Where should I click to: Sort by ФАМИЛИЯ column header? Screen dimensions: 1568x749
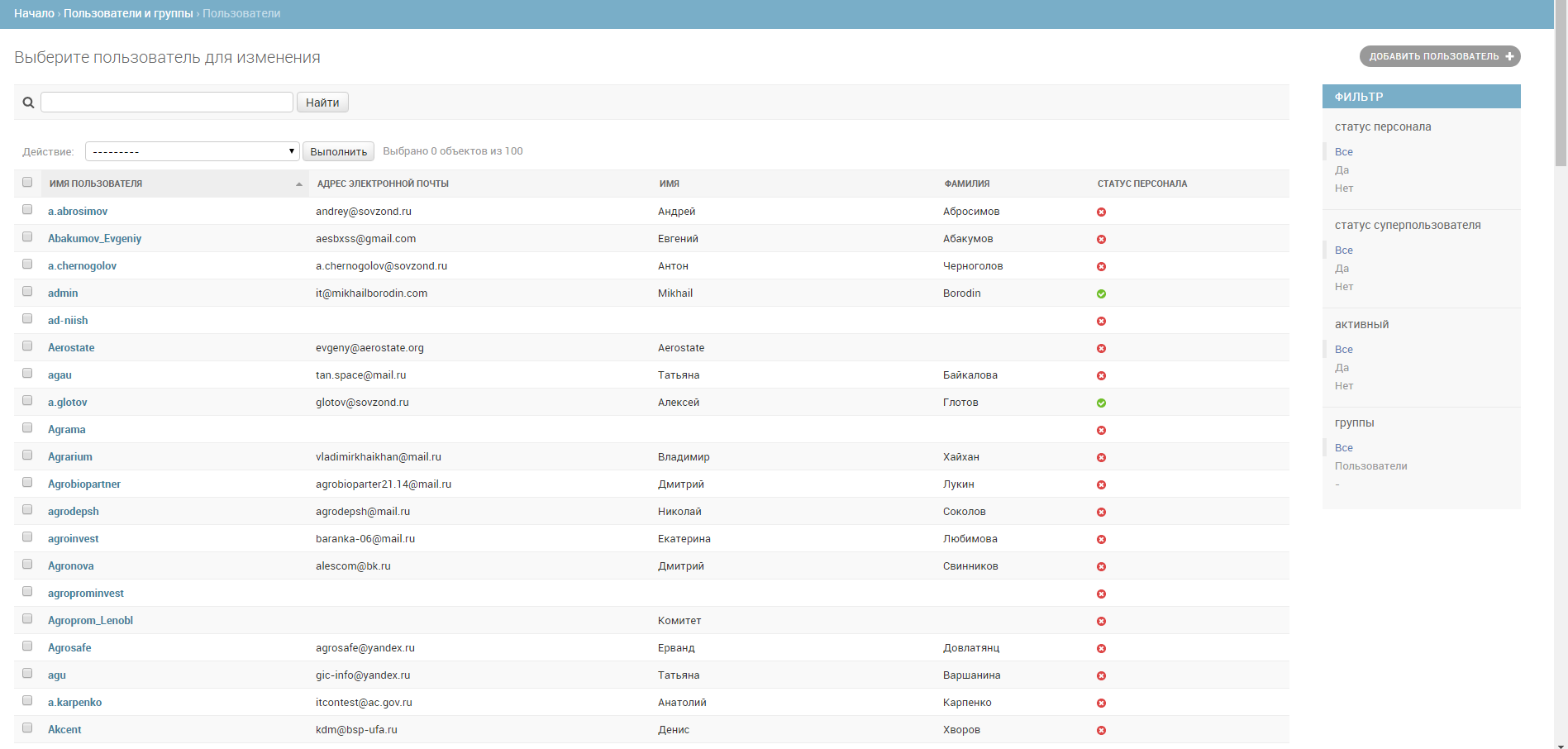pos(967,184)
